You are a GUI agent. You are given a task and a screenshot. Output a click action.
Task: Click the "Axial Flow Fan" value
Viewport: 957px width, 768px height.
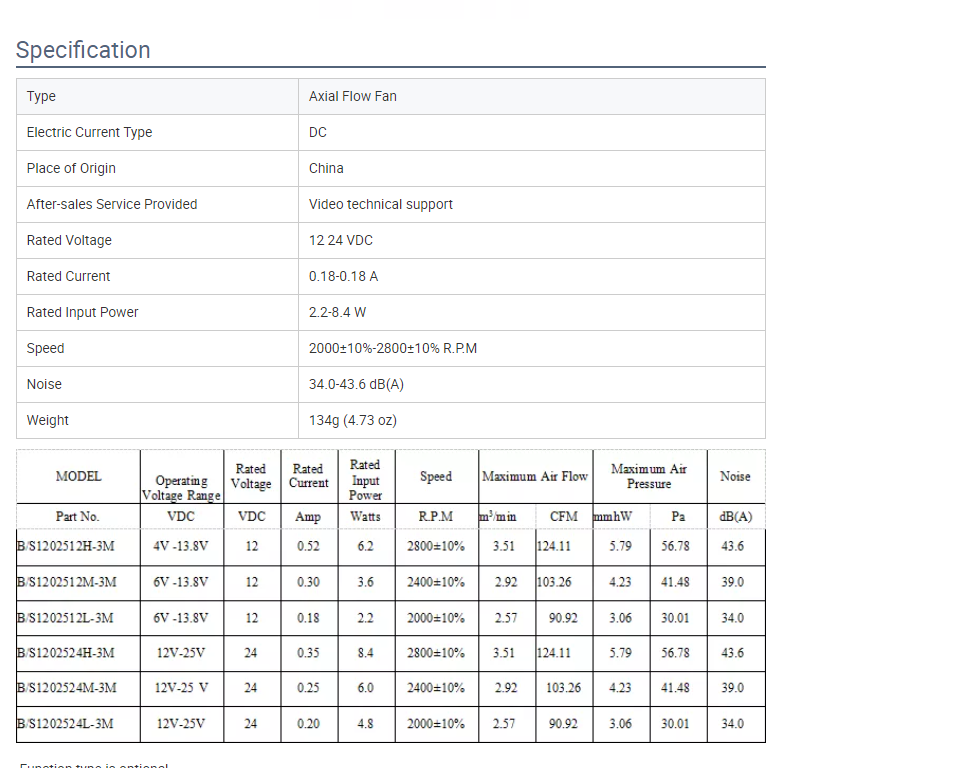pyautogui.click(x=353, y=96)
